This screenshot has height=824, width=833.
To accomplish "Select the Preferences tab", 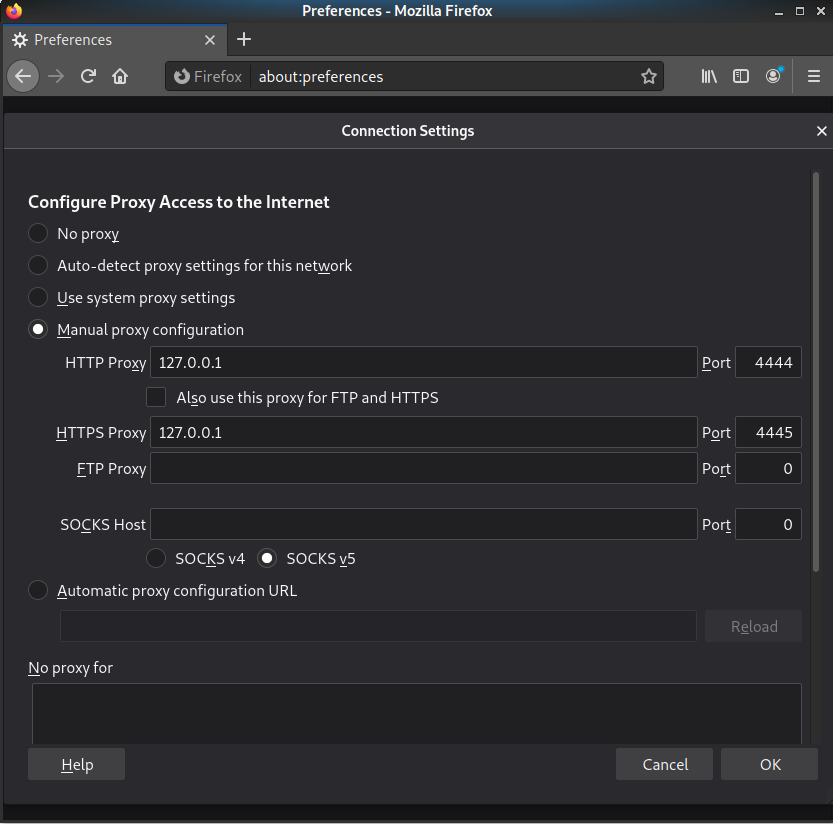I will (115, 40).
